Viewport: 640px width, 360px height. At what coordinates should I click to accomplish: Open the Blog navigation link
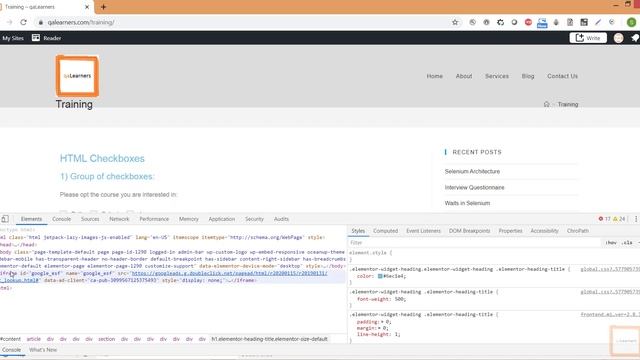coord(528,76)
